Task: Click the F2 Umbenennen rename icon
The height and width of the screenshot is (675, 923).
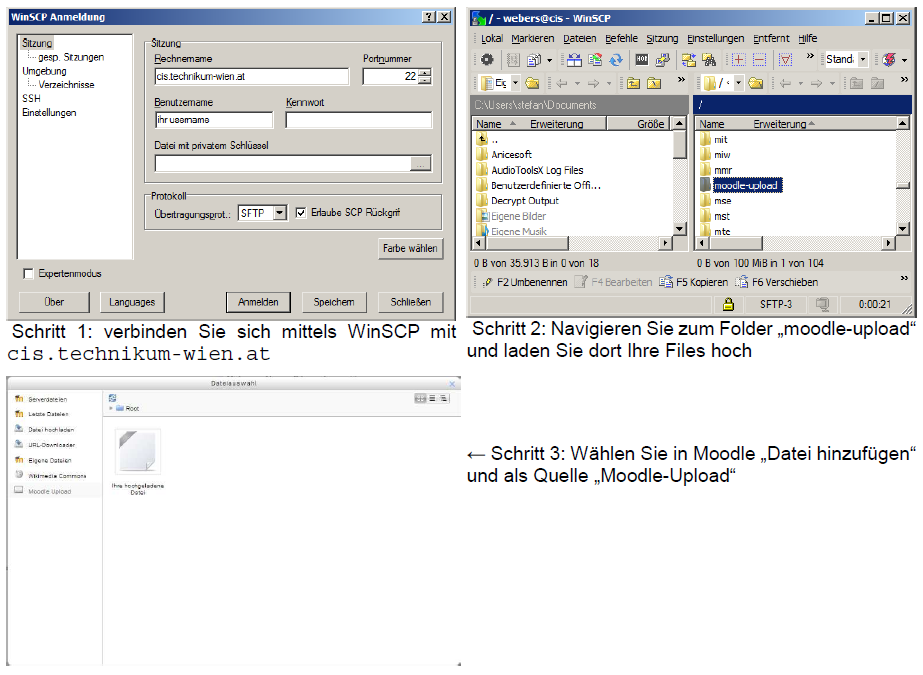Action: pyautogui.click(x=487, y=282)
